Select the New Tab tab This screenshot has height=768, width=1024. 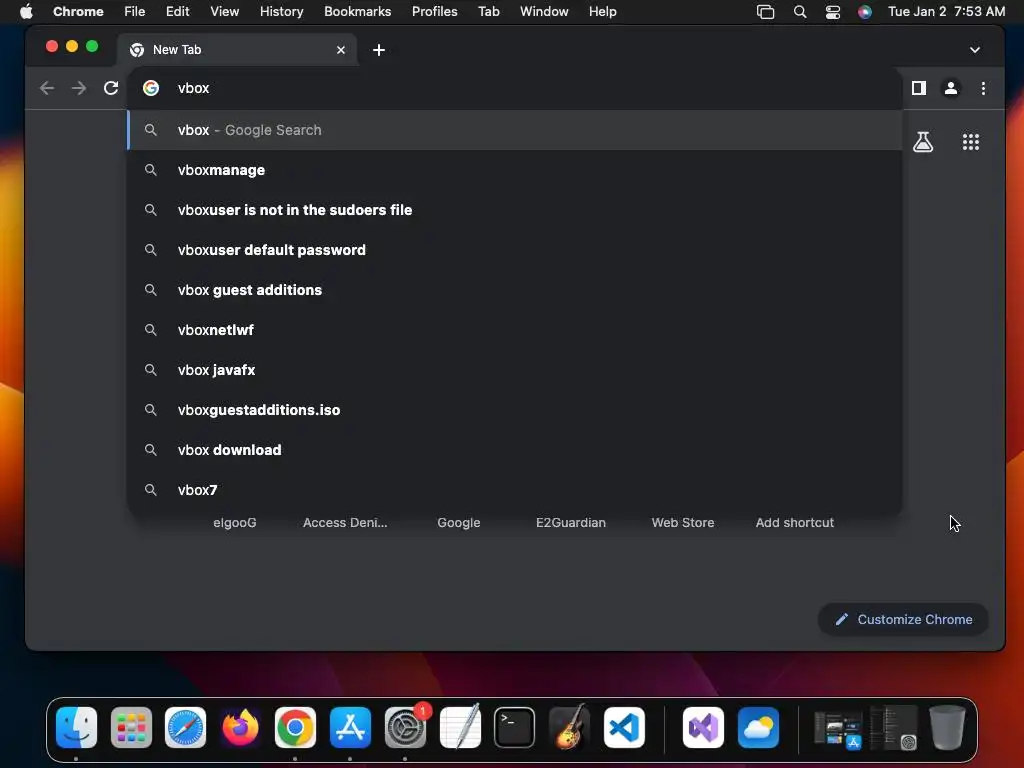[x=237, y=50]
